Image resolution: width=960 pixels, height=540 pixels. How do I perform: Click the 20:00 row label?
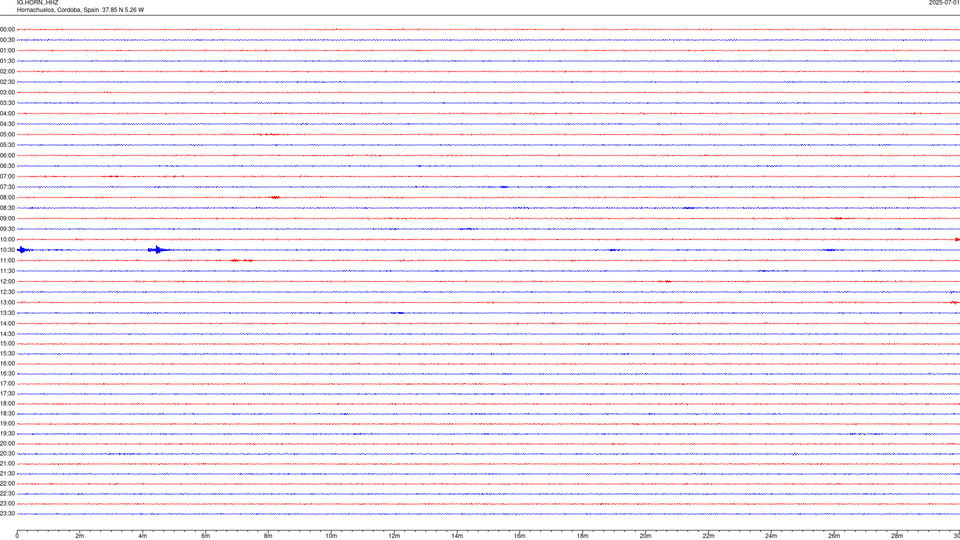(x=7, y=443)
